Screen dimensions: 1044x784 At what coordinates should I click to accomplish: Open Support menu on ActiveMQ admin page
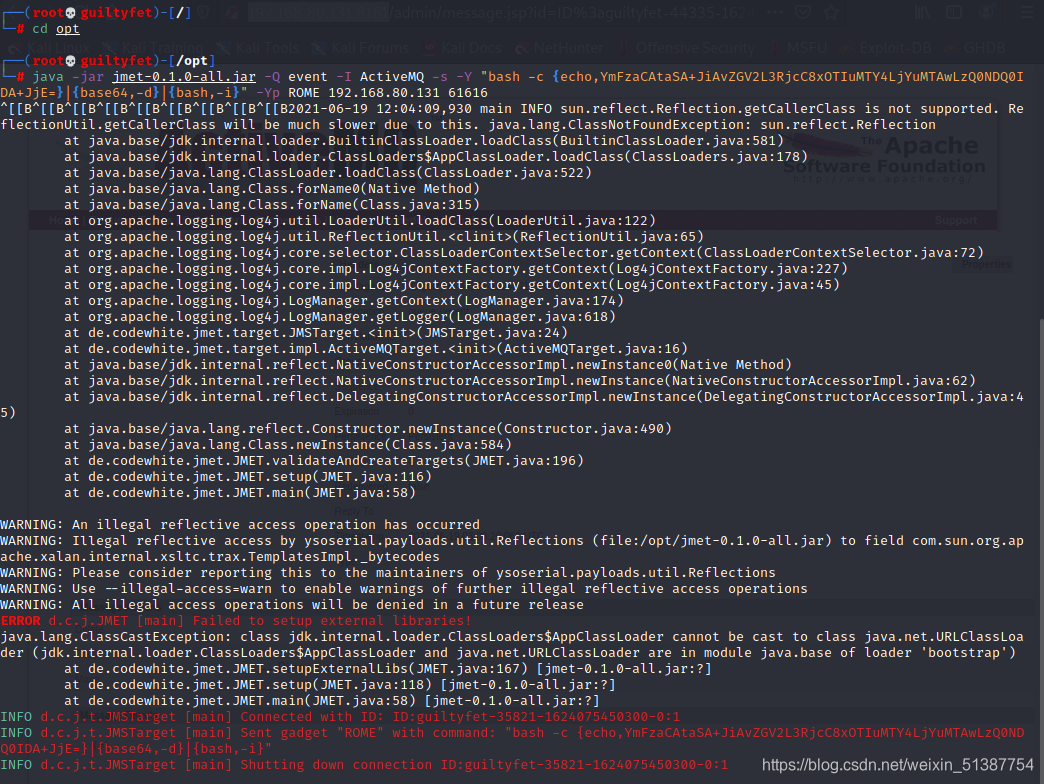tap(955, 220)
